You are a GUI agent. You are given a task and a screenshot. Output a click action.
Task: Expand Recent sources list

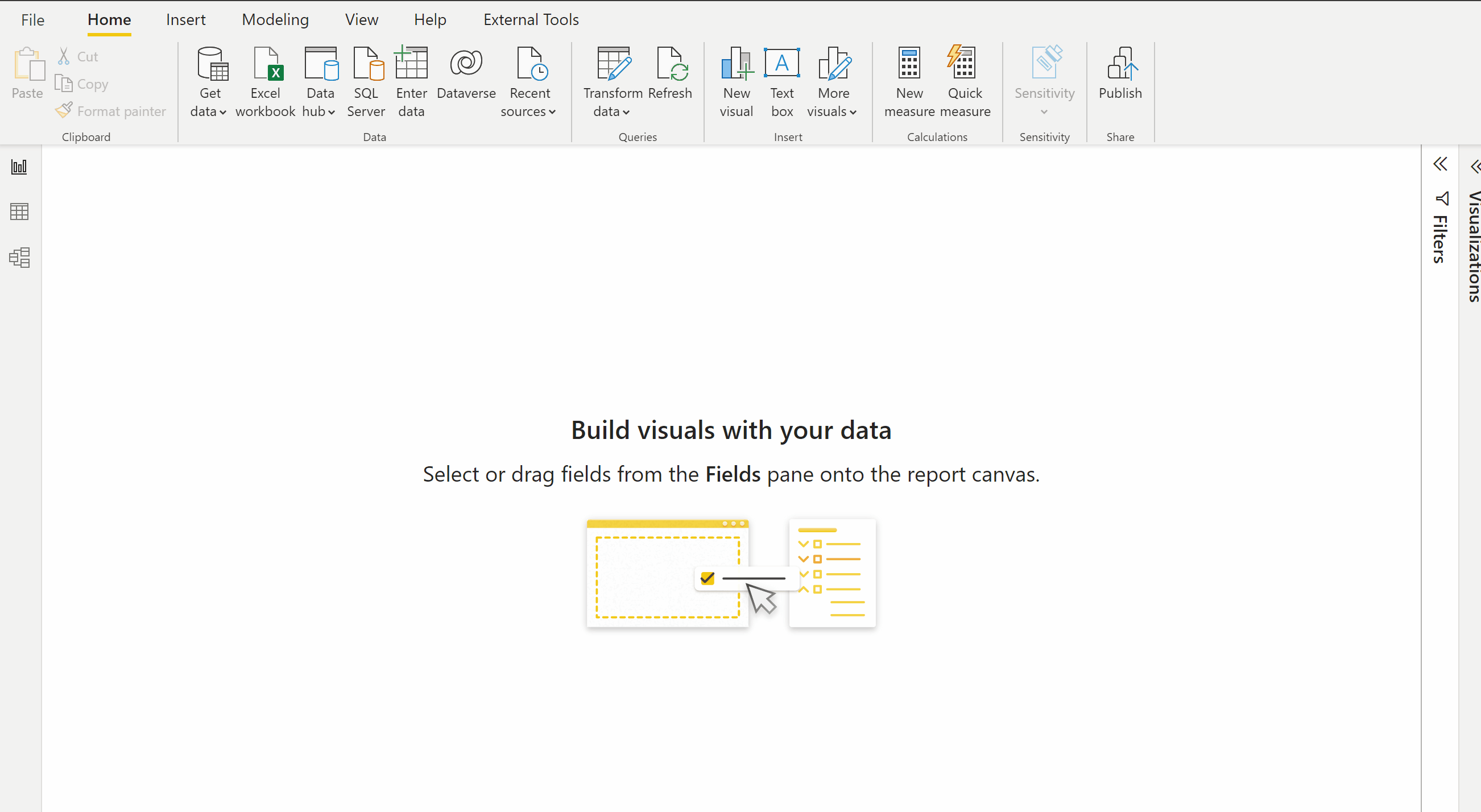coord(529,82)
